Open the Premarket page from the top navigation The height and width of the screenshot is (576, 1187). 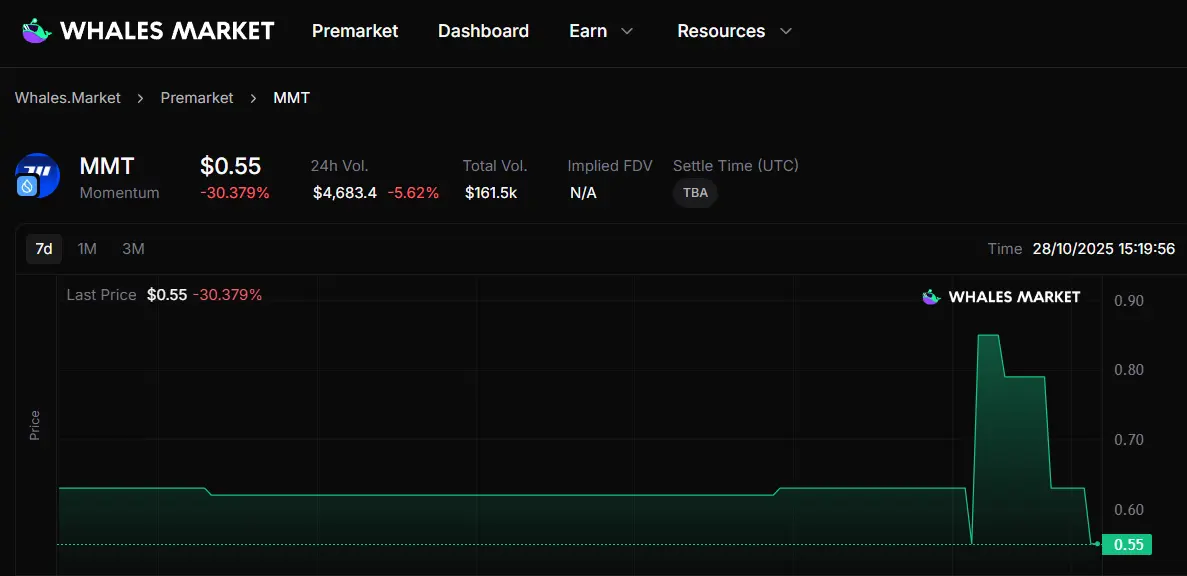(355, 31)
